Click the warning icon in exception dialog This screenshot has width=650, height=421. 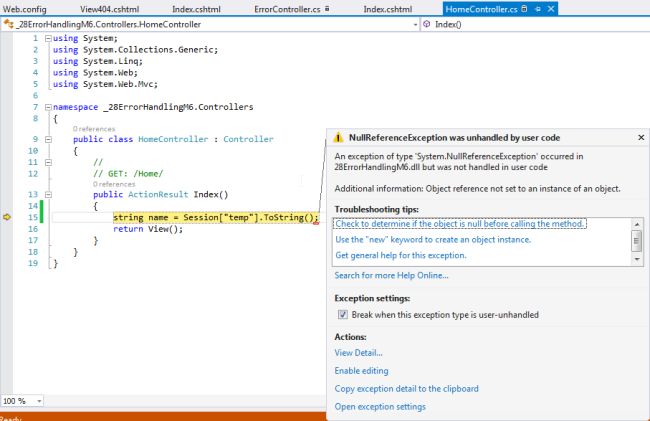(338, 137)
